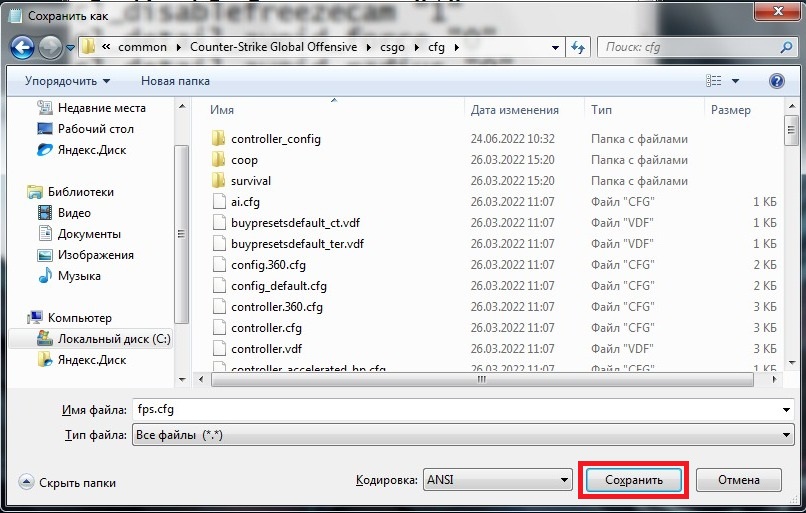The width and height of the screenshot is (806, 513).
Task: Click the coop folder icon
Action: pos(218,159)
